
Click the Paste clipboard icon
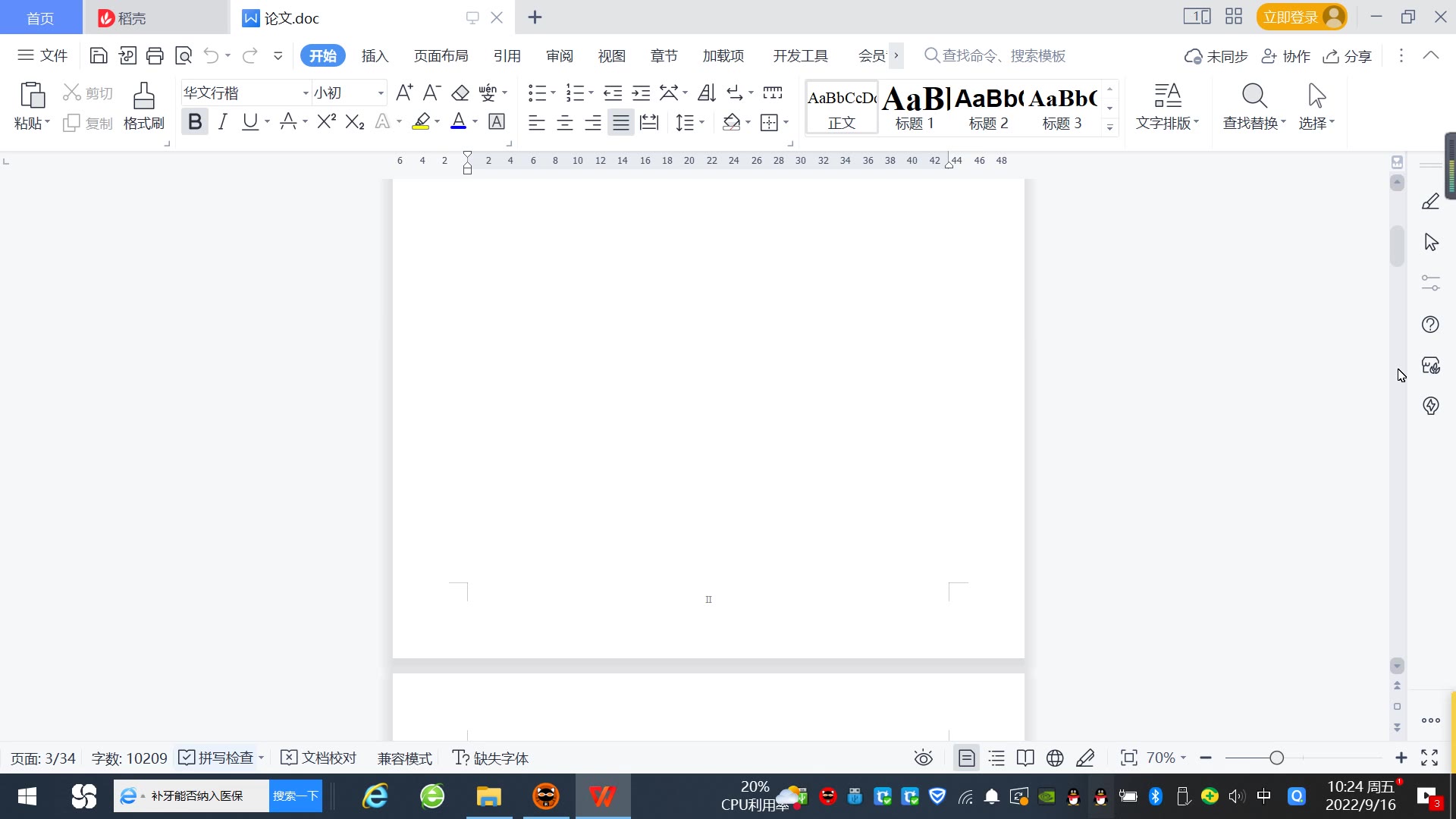point(32,96)
